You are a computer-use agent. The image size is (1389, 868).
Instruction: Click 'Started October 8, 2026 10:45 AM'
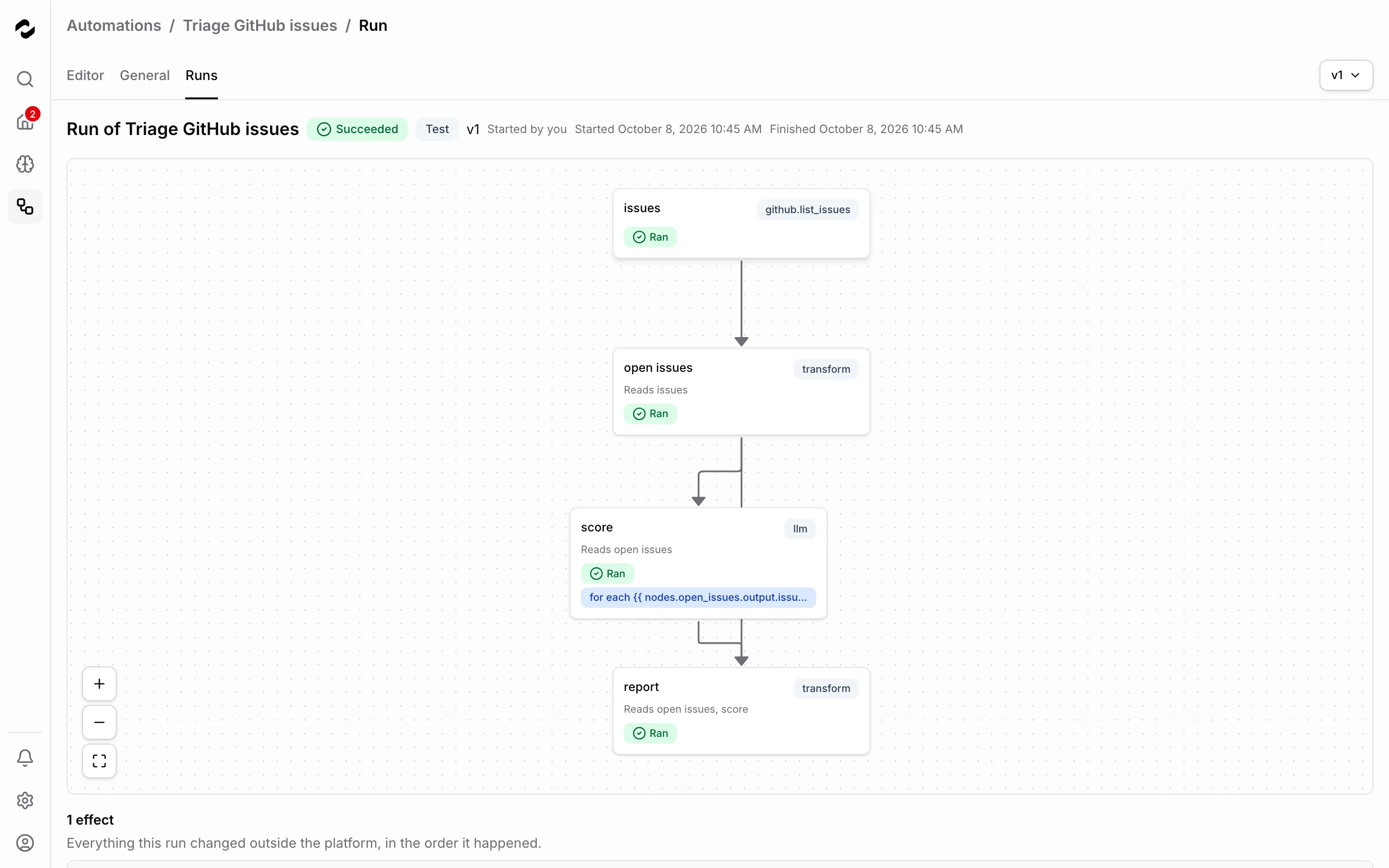pyautogui.click(x=668, y=129)
